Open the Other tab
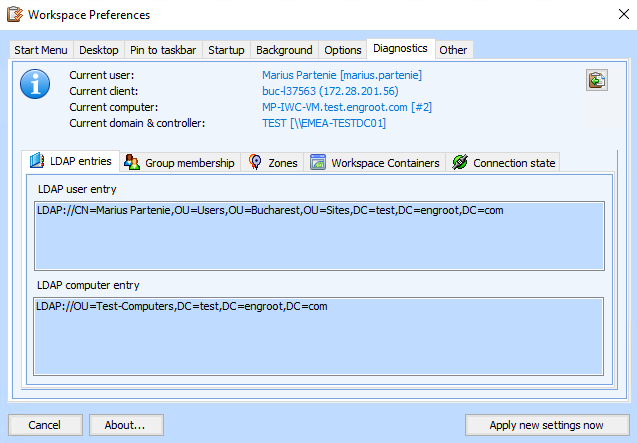Screen dimensions: 637x443 pyautogui.click(x=453, y=50)
